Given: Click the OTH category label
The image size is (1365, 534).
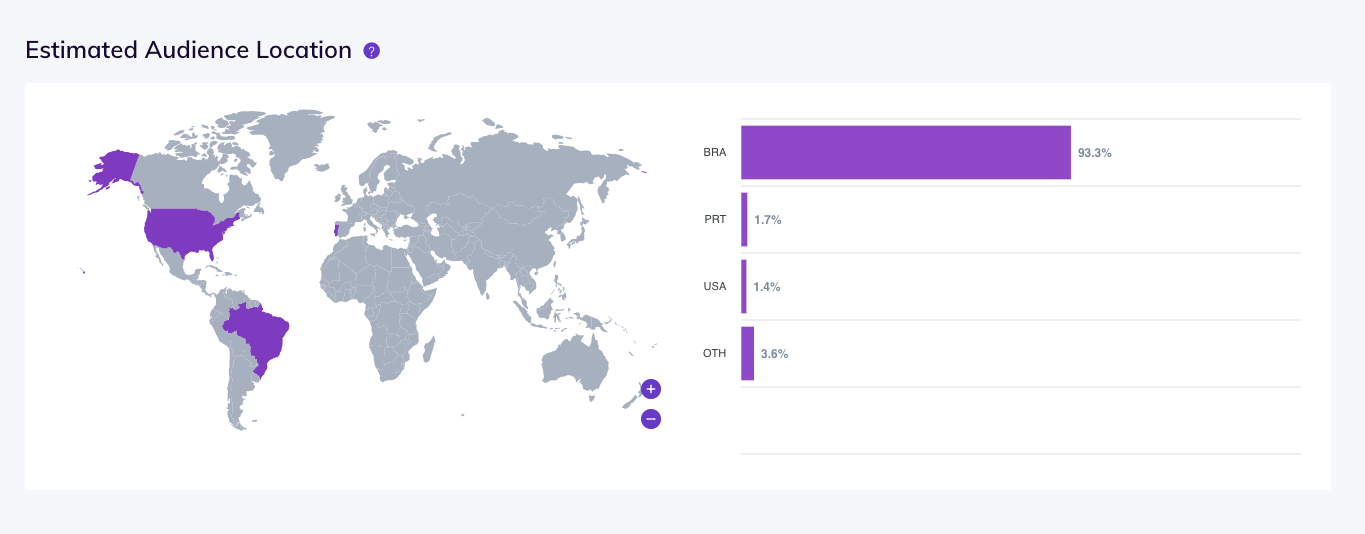Looking at the screenshot, I should pos(714,354).
